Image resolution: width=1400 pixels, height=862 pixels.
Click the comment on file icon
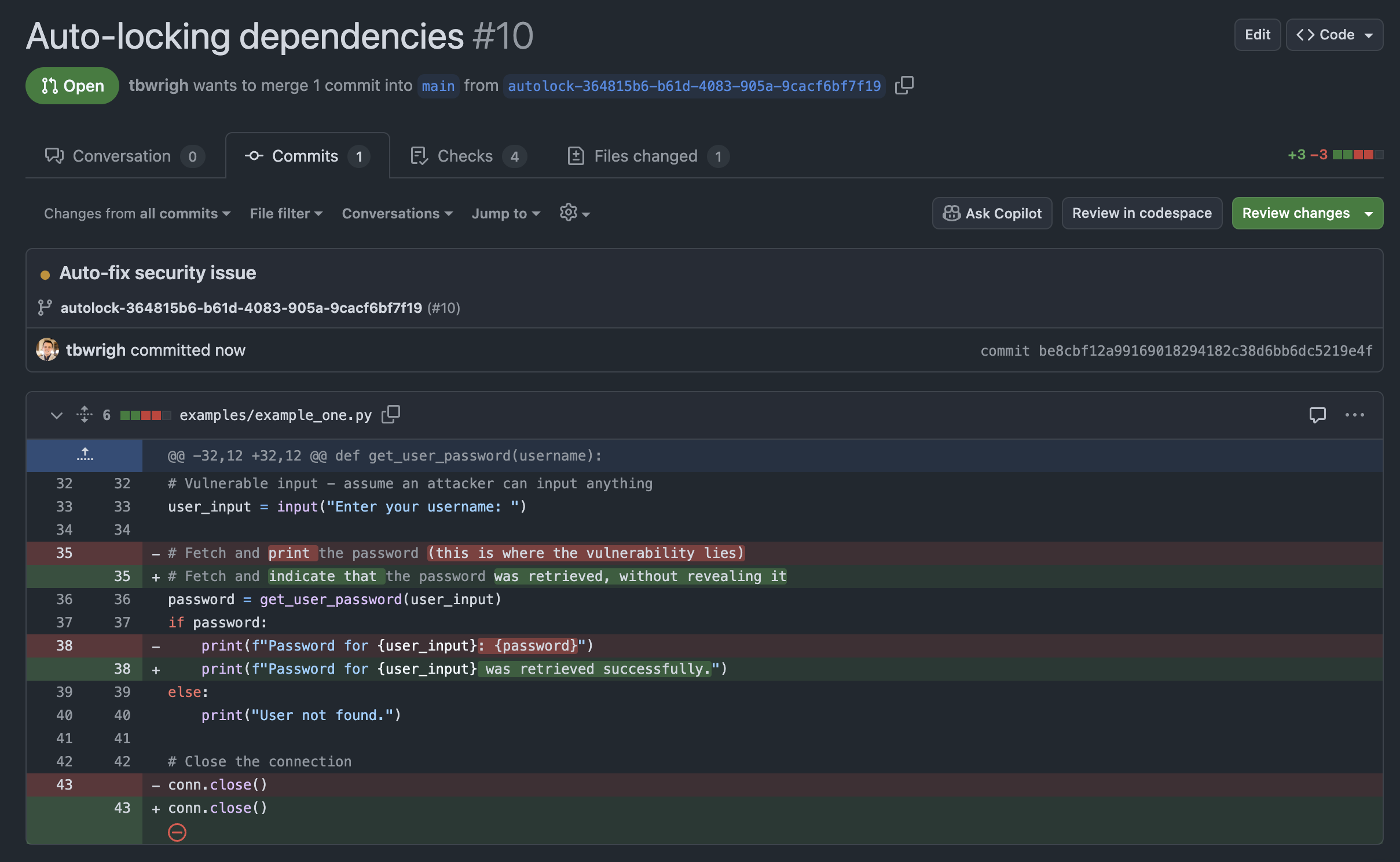point(1317,415)
